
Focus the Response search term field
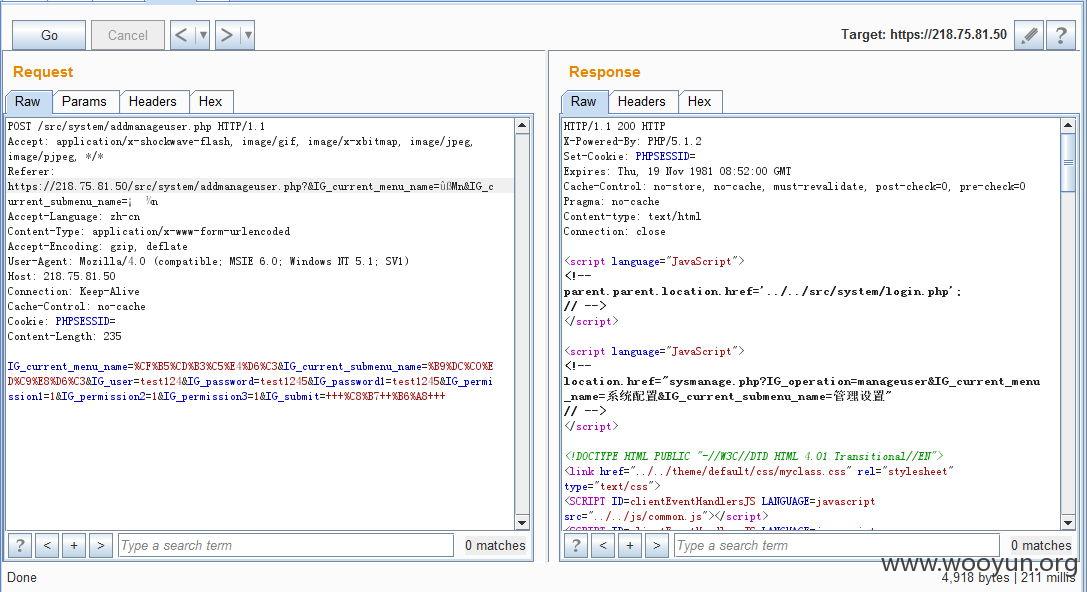click(x=837, y=546)
